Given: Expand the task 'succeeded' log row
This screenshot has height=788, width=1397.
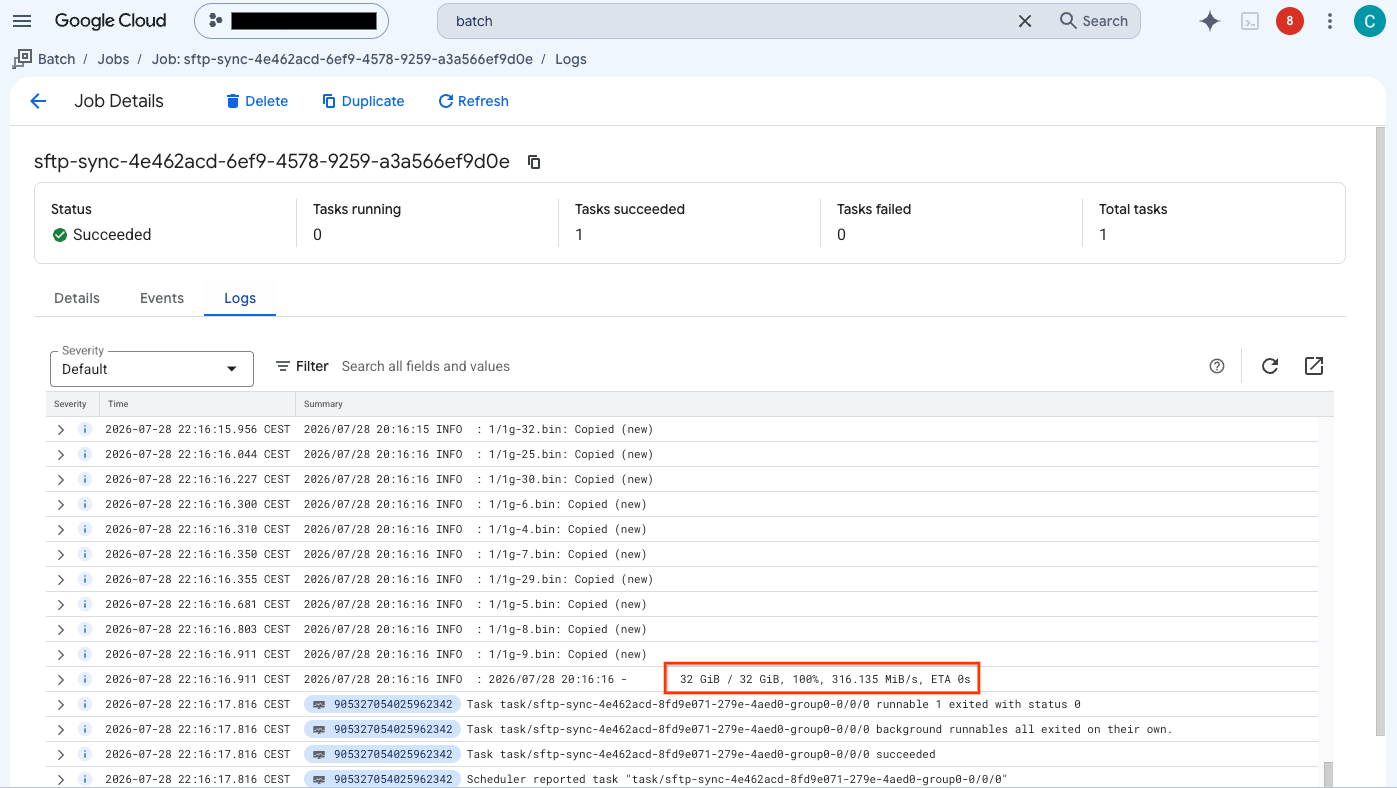Looking at the screenshot, I should 60,754.
